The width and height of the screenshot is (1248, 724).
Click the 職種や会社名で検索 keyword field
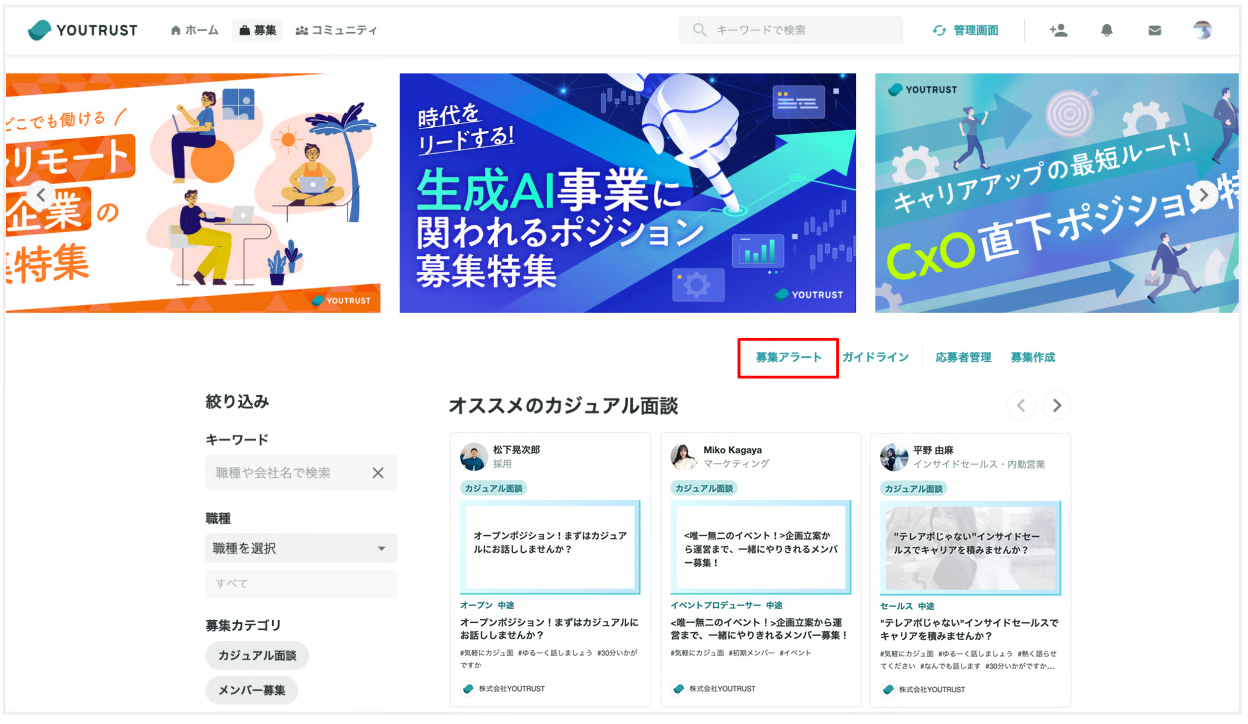[x=301, y=472]
